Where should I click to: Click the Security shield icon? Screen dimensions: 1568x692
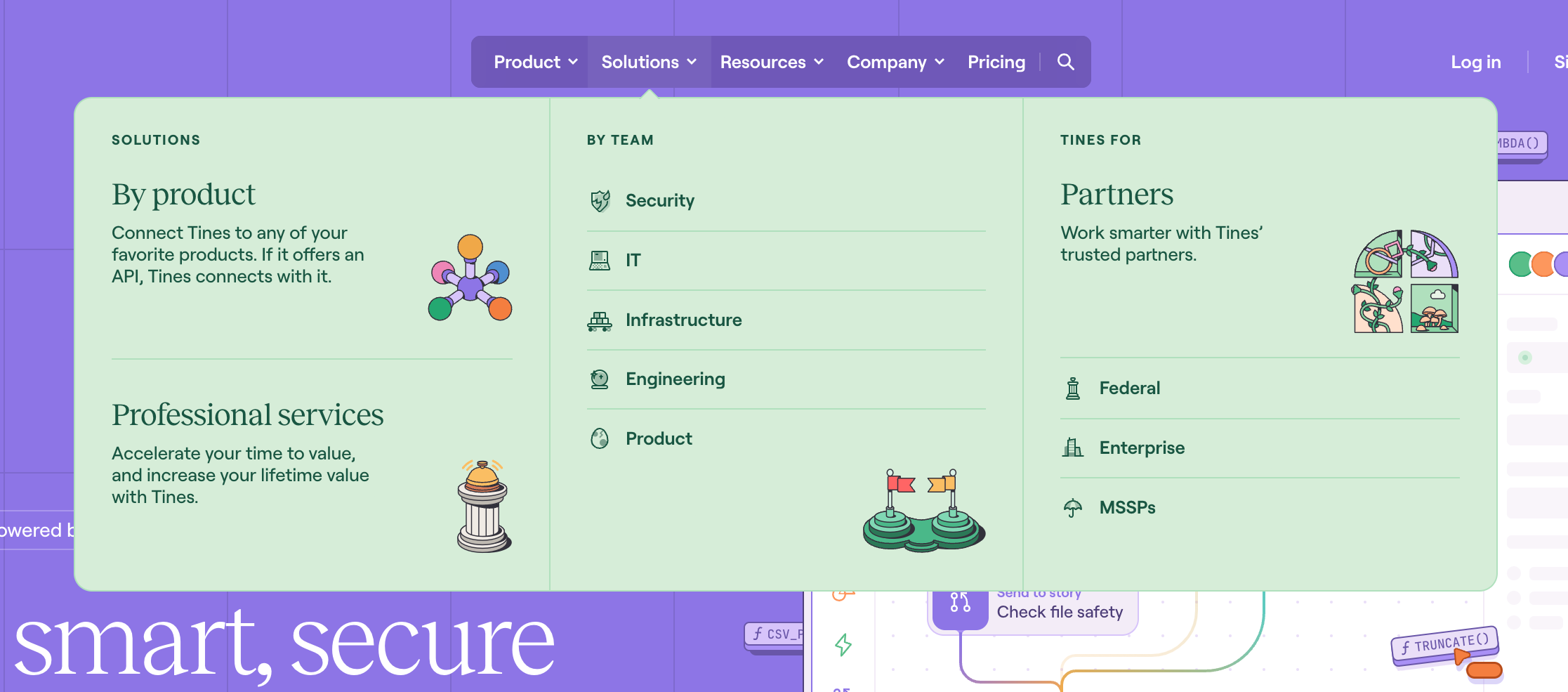click(600, 201)
